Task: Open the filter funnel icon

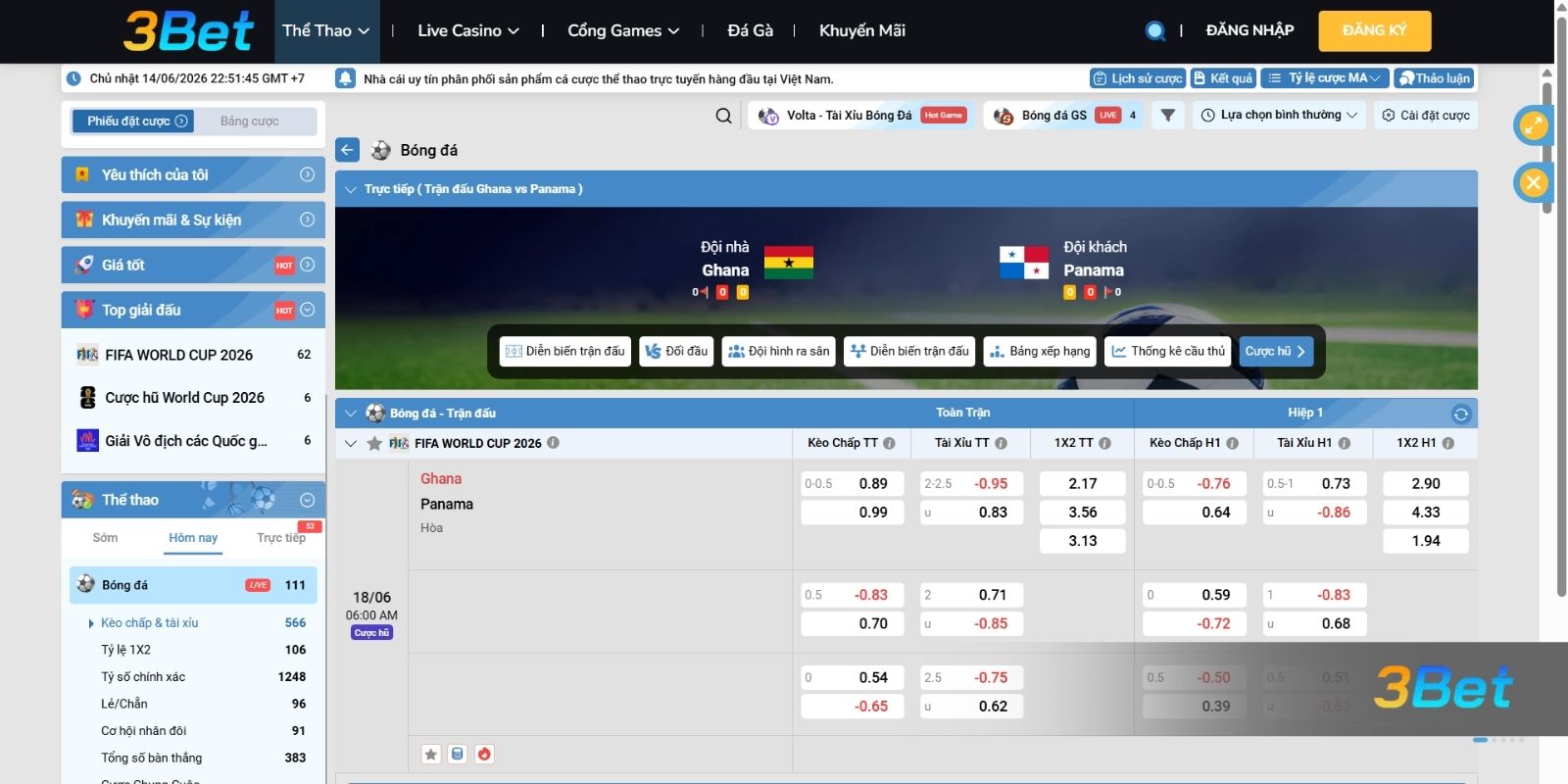Action: click(x=1167, y=116)
